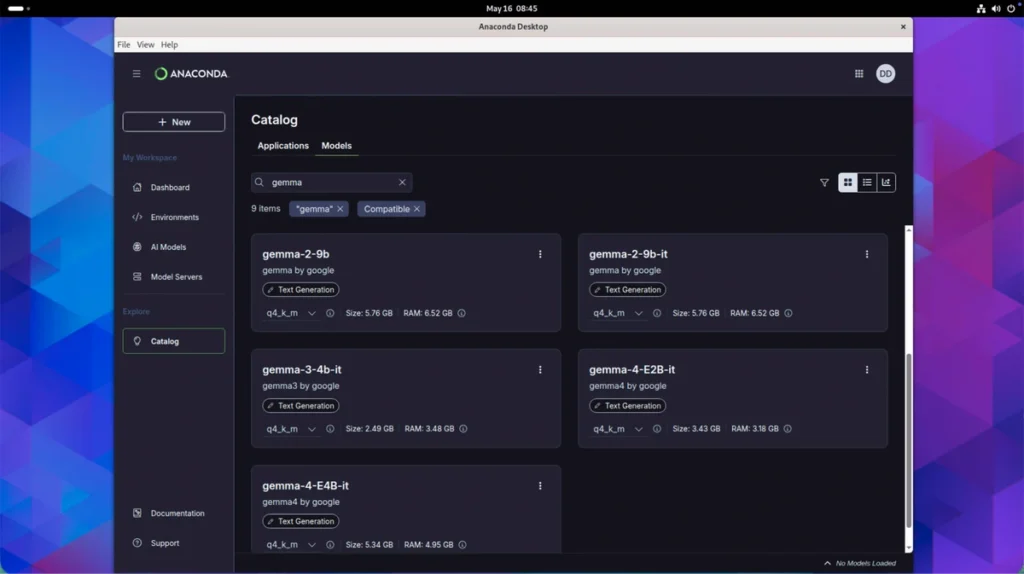Switch to chart comparison view
Viewport: 1024px width, 574px height.
pyautogui.click(x=886, y=183)
